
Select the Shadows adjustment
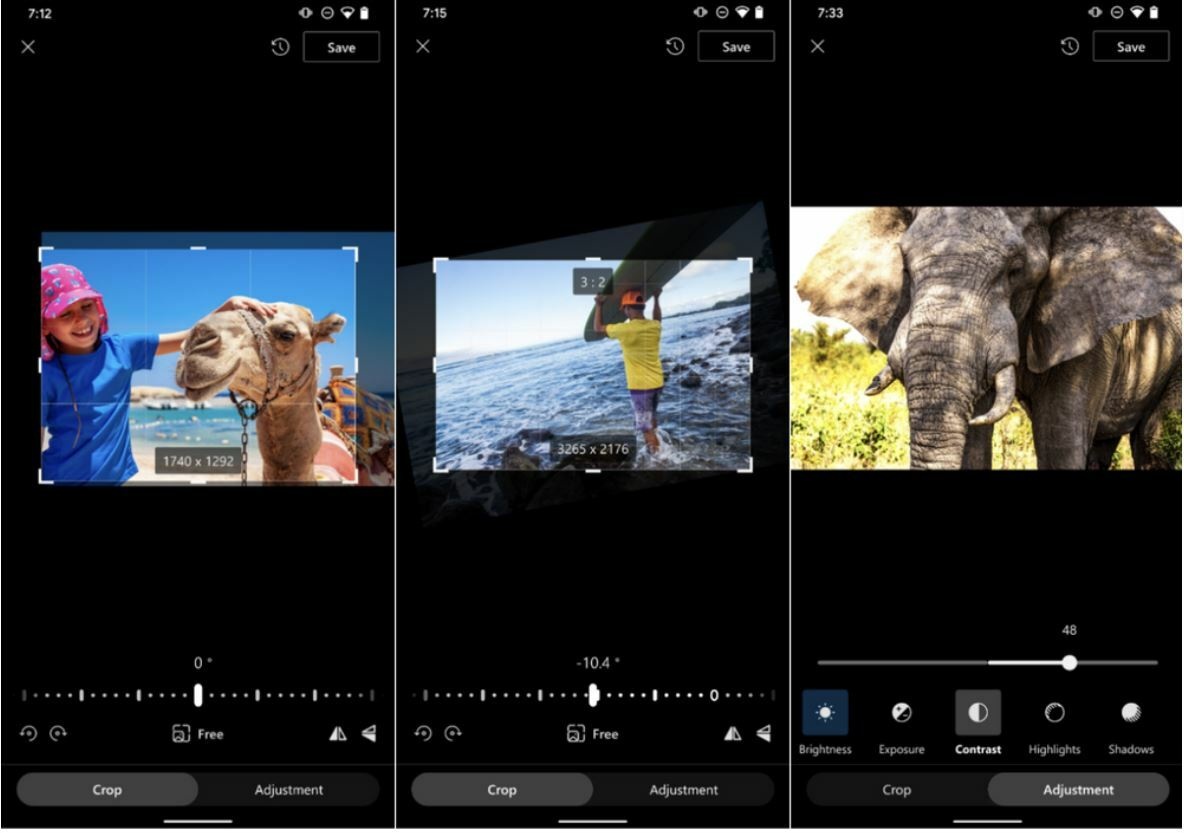1131,722
